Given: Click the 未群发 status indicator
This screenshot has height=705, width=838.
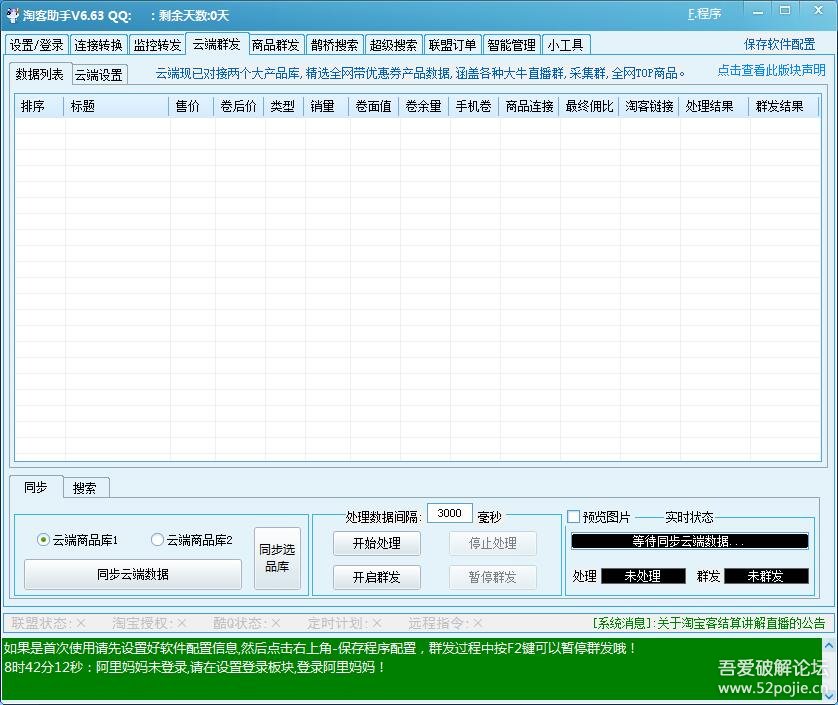Looking at the screenshot, I should (766, 576).
